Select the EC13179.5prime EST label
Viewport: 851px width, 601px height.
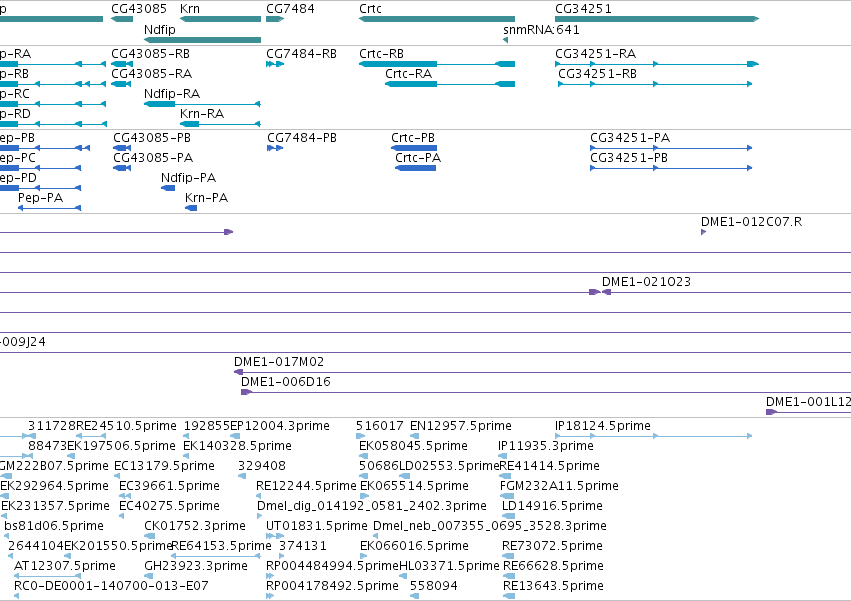click(x=164, y=466)
